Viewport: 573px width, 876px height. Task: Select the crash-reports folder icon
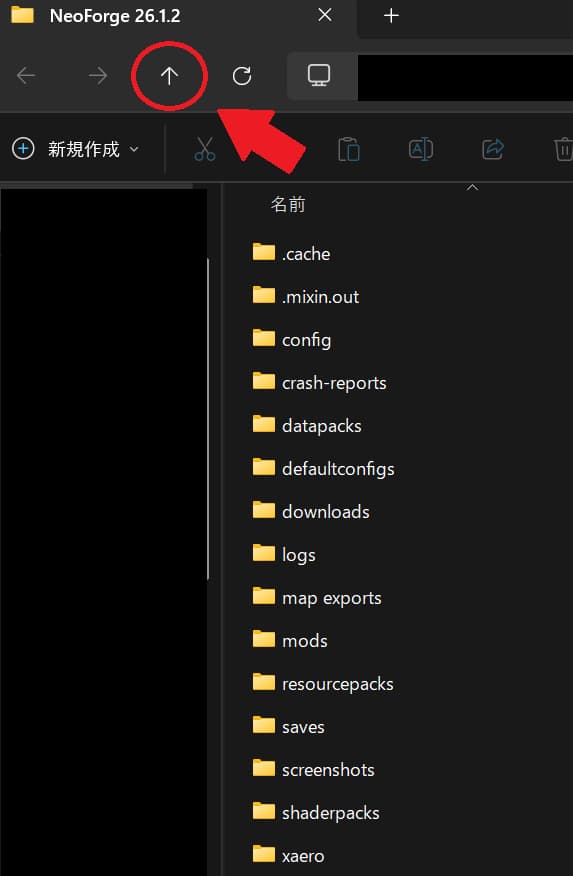pyautogui.click(x=264, y=382)
